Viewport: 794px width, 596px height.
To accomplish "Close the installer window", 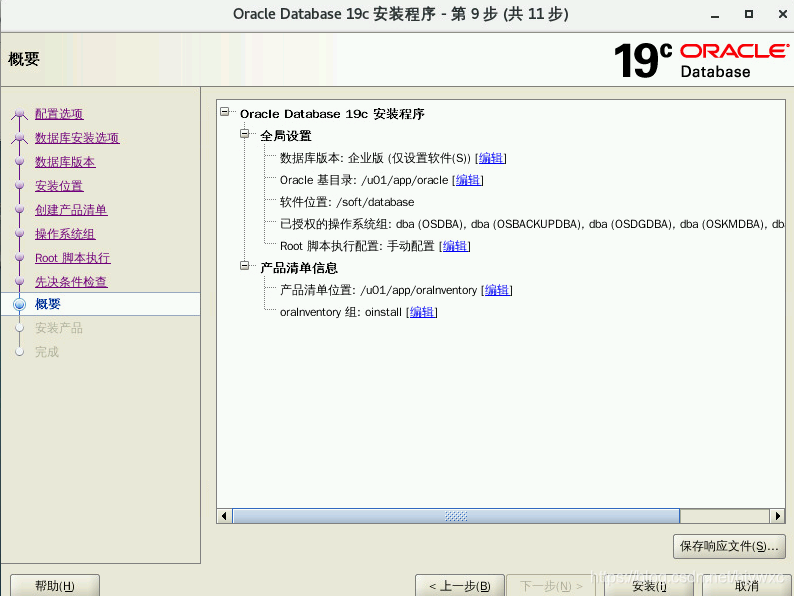I will [782, 14].
